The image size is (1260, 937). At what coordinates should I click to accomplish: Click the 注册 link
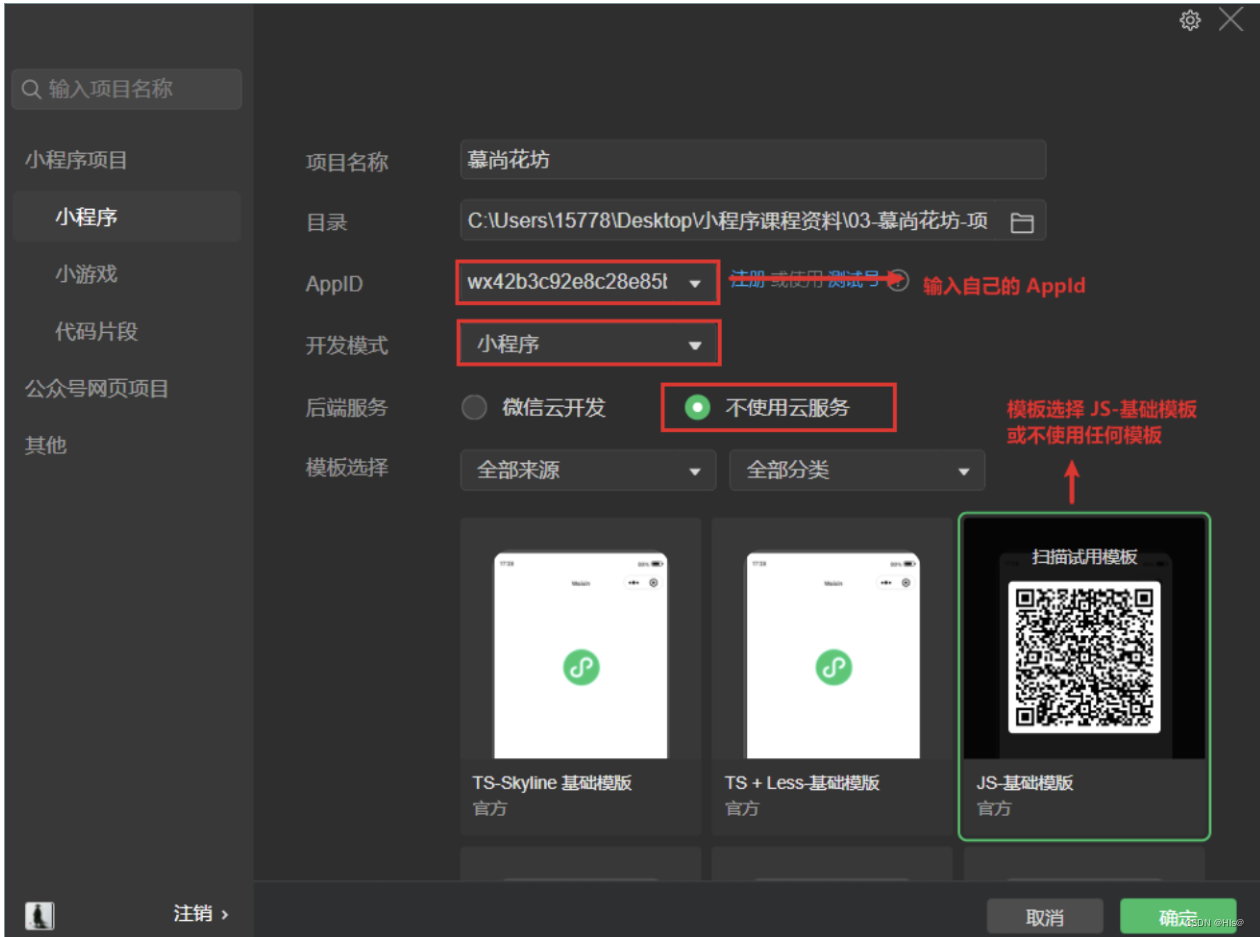pyautogui.click(x=747, y=279)
